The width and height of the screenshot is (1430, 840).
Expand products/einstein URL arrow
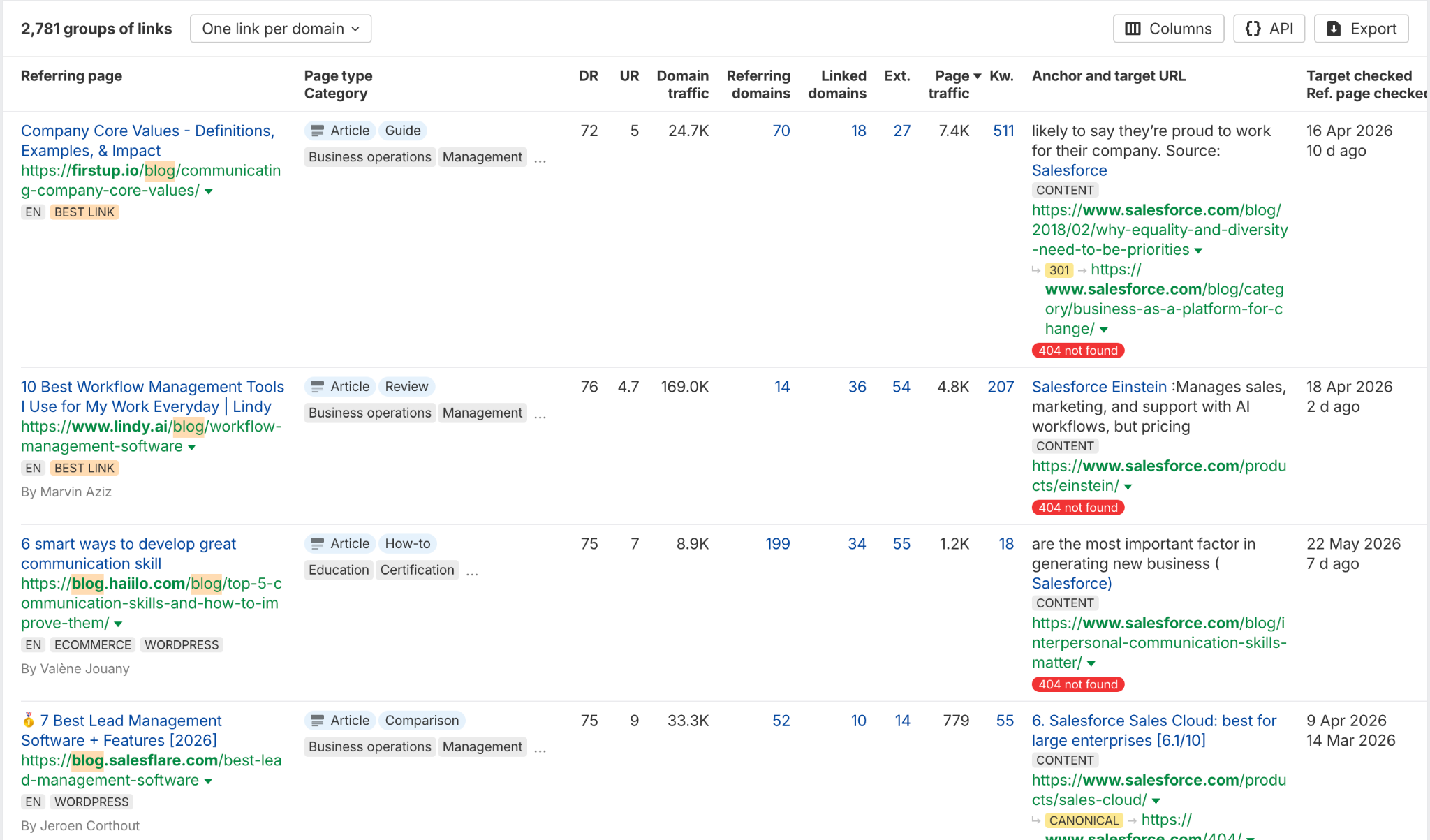pos(1128,487)
